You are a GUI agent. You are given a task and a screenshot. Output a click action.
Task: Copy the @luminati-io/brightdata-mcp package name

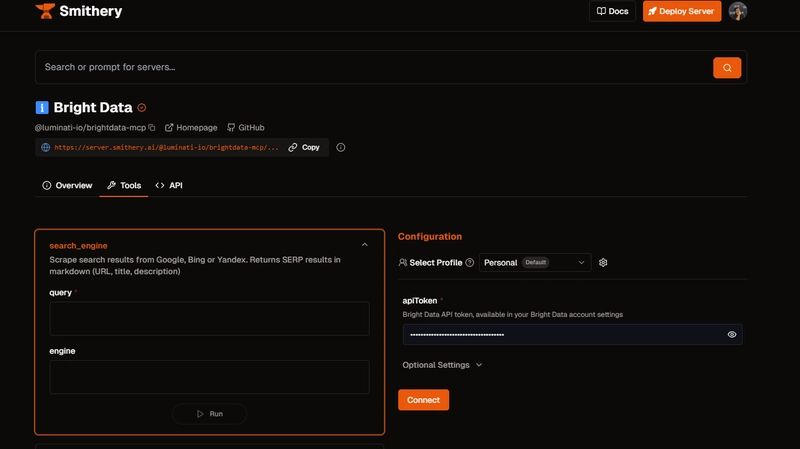(152, 128)
